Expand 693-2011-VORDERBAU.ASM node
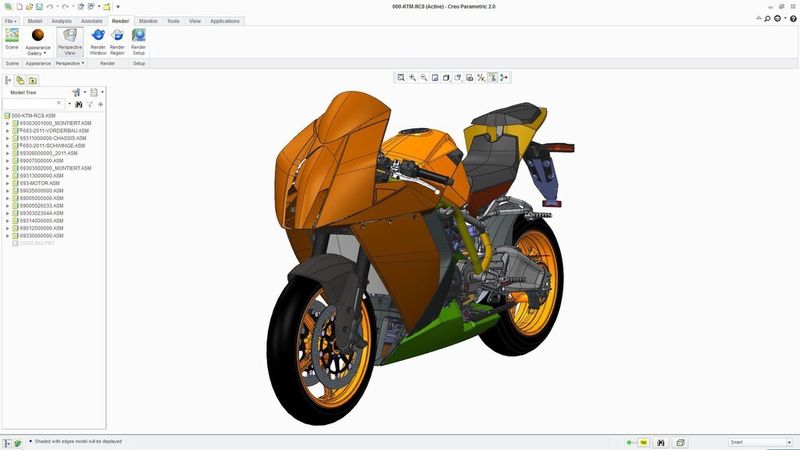This screenshot has width=800, height=450. point(8,131)
